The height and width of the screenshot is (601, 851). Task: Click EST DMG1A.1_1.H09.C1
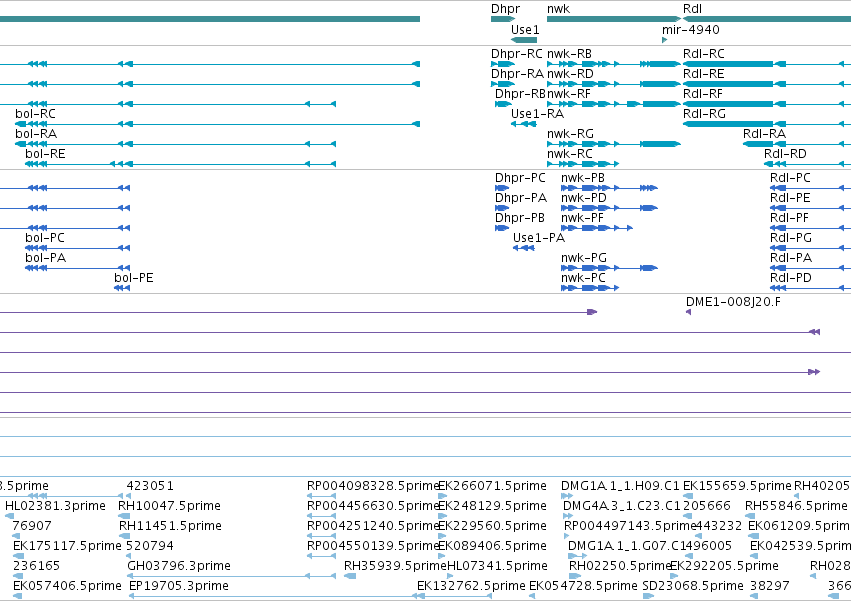tap(567, 496)
